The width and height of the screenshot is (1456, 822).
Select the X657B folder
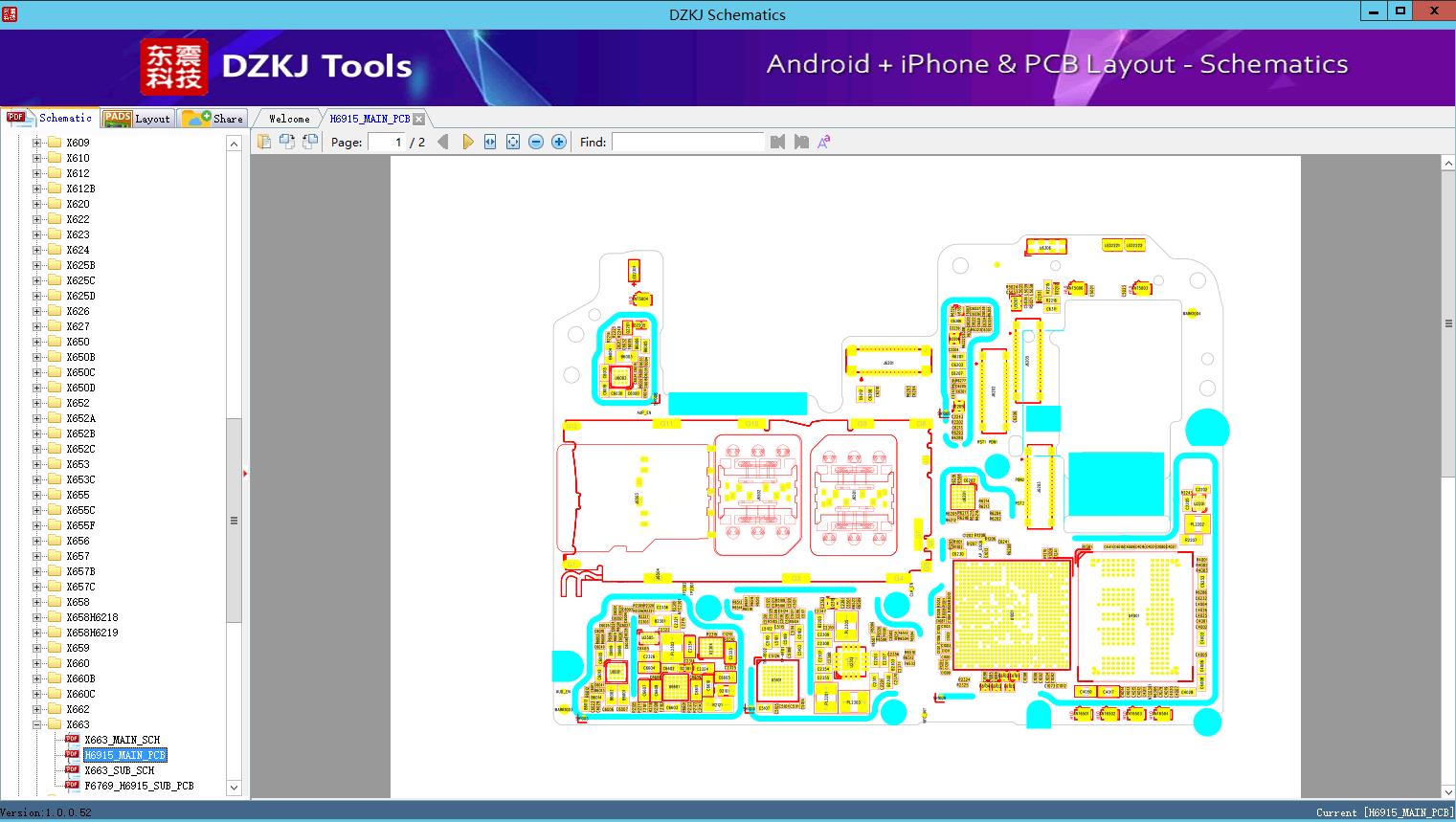(80, 571)
